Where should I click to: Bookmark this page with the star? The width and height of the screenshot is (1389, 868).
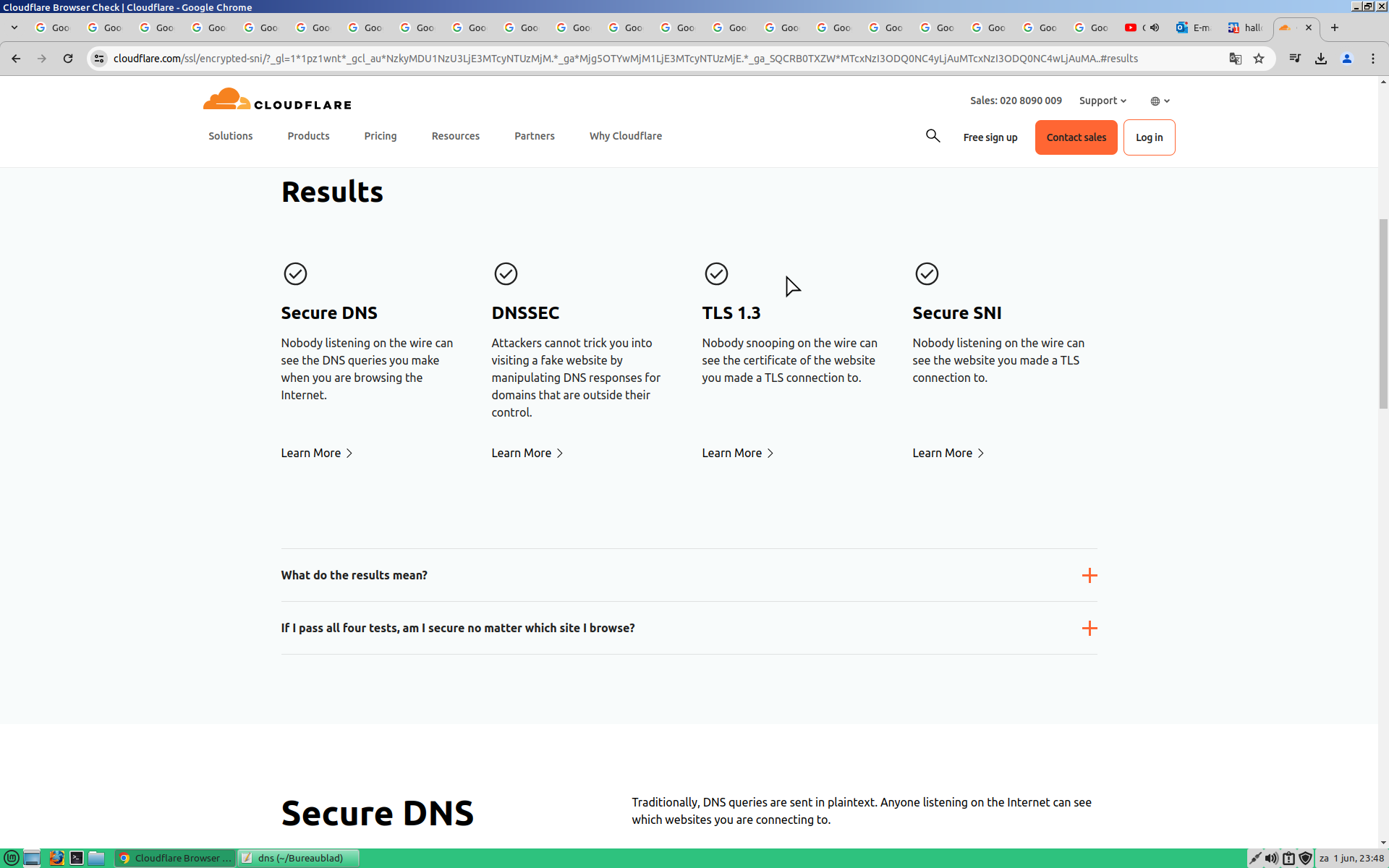[1259, 59]
